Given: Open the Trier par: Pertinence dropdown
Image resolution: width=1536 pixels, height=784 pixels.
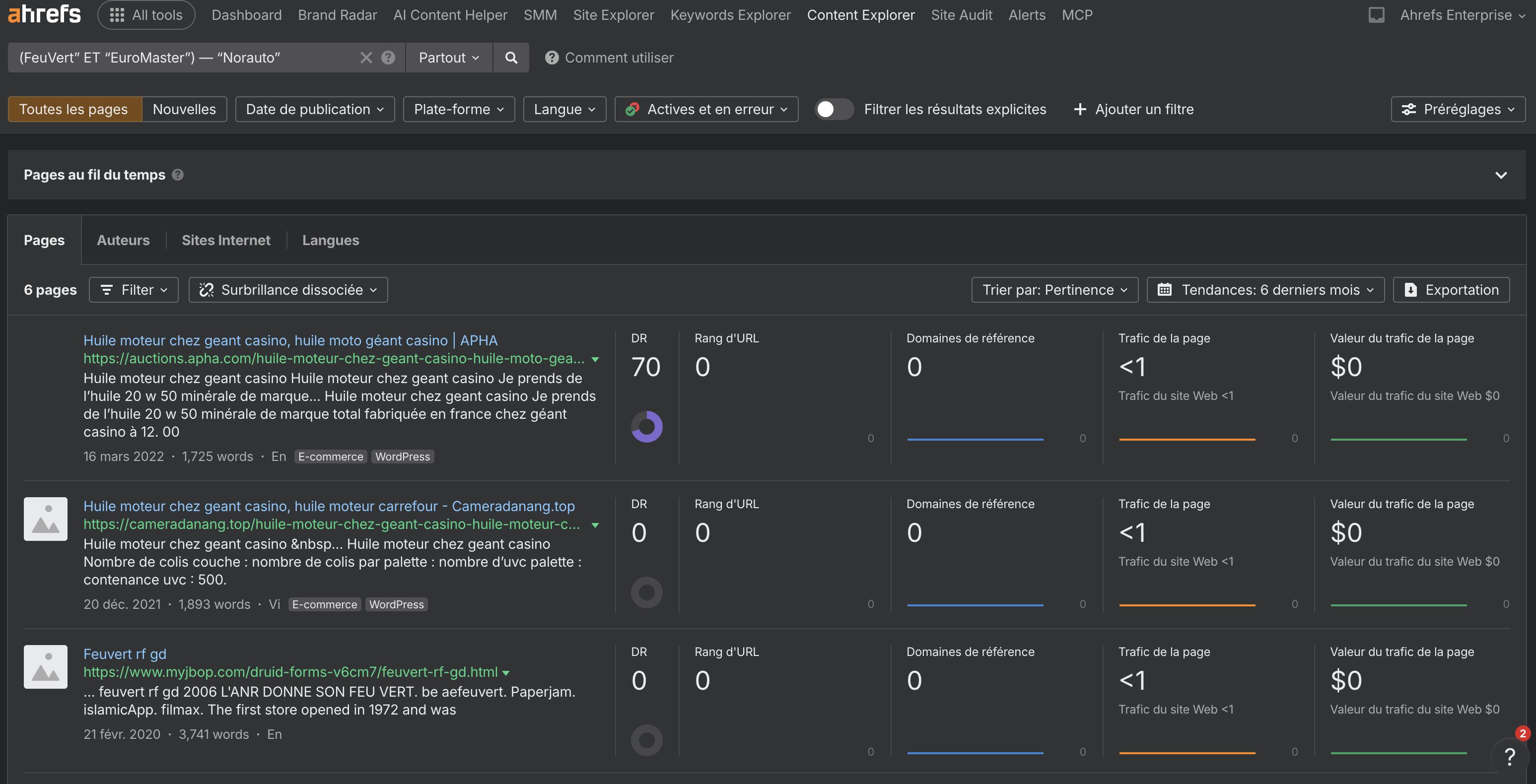Looking at the screenshot, I should 1054,290.
